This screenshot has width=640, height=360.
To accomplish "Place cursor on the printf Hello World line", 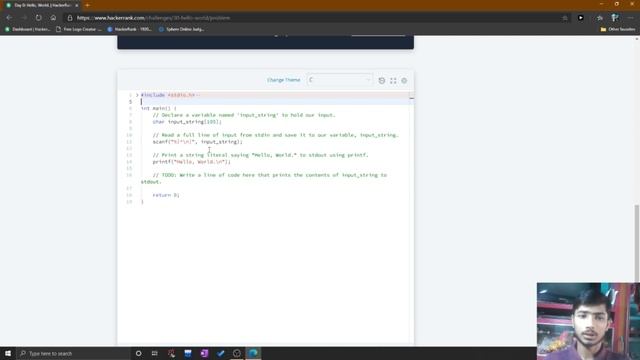I will [191, 162].
